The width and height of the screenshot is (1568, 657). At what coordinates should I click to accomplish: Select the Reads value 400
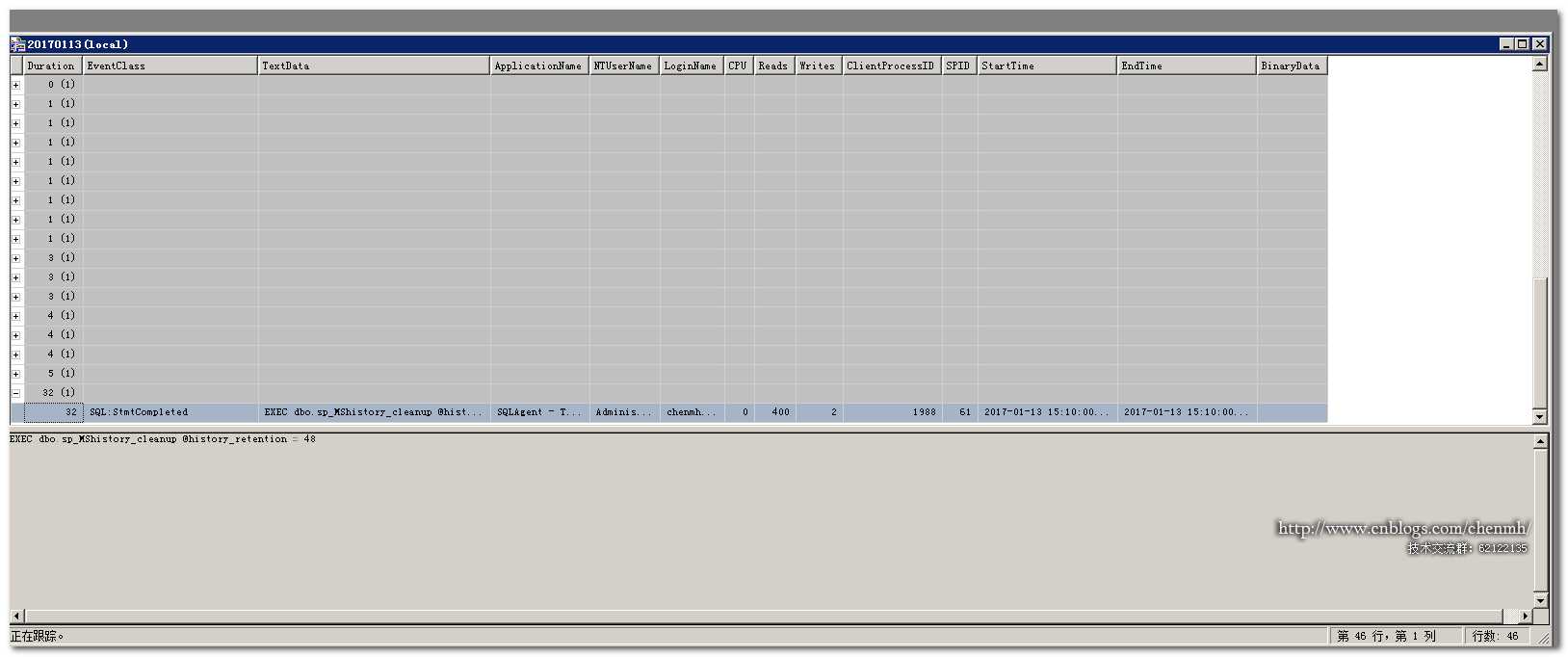tap(774, 412)
